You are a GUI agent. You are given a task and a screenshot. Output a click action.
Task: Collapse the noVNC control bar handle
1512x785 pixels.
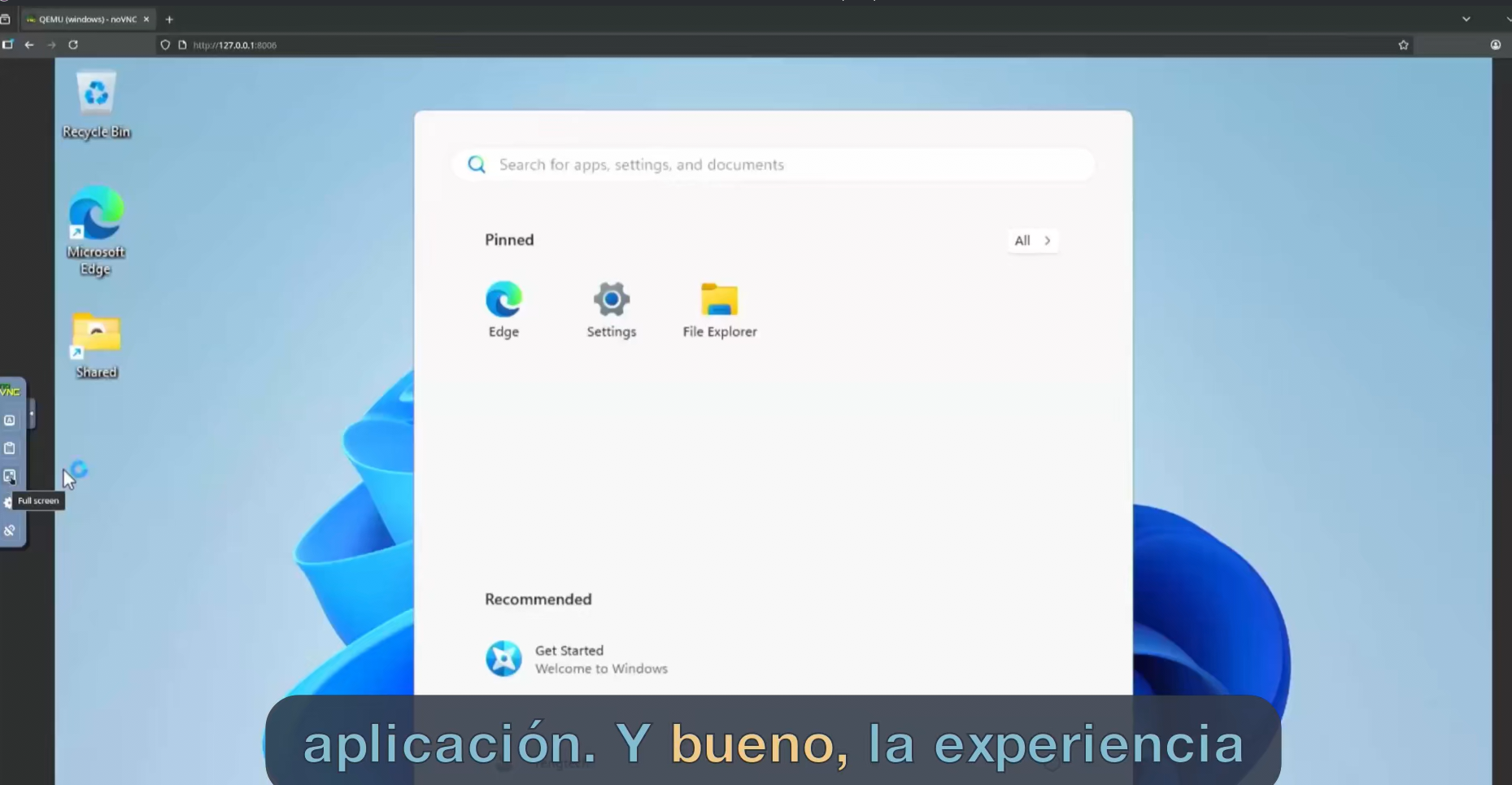(x=32, y=414)
